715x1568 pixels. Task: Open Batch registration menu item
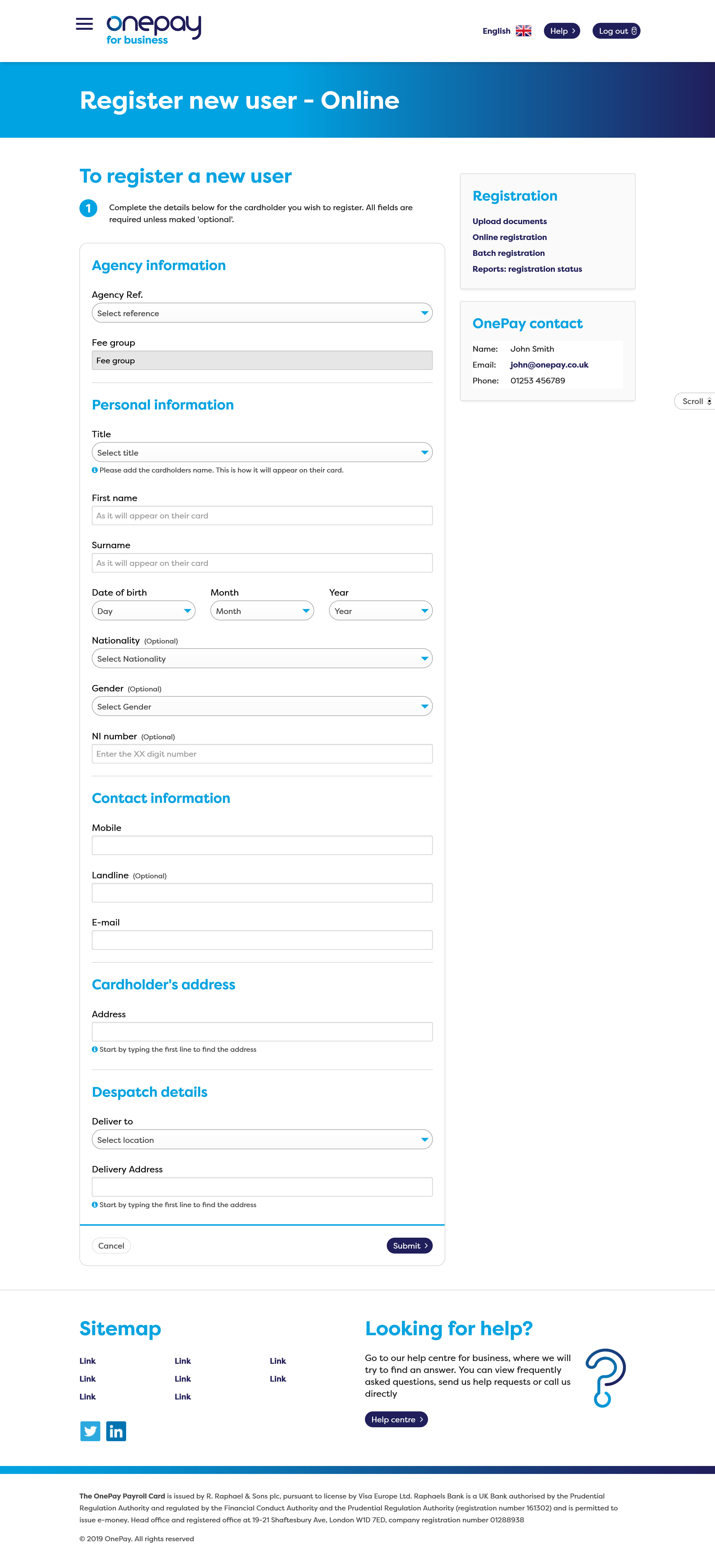coord(508,253)
